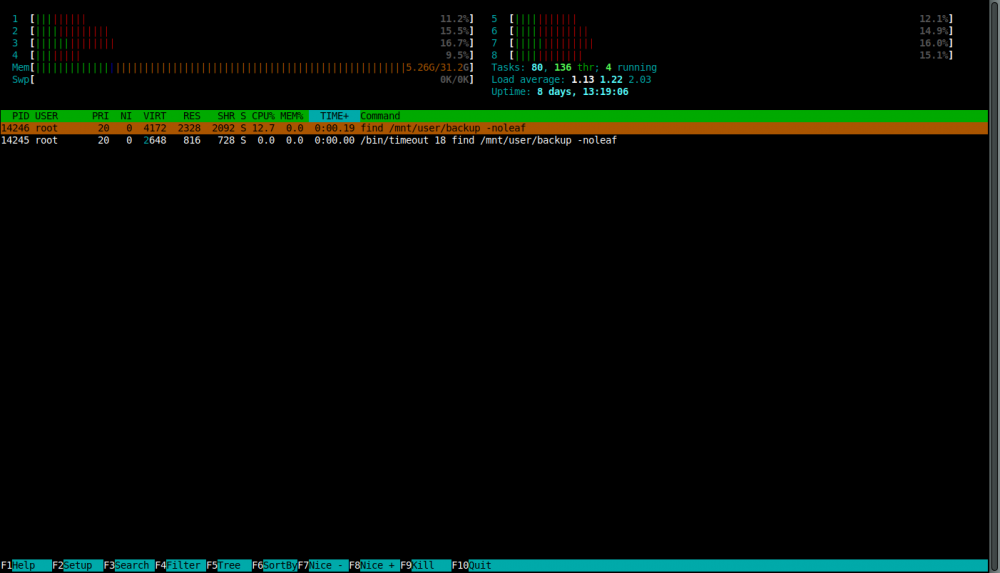Image resolution: width=1000 pixels, height=573 pixels.
Task: Toggle F5 Tree view in the footer
Action: click(228, 565)
